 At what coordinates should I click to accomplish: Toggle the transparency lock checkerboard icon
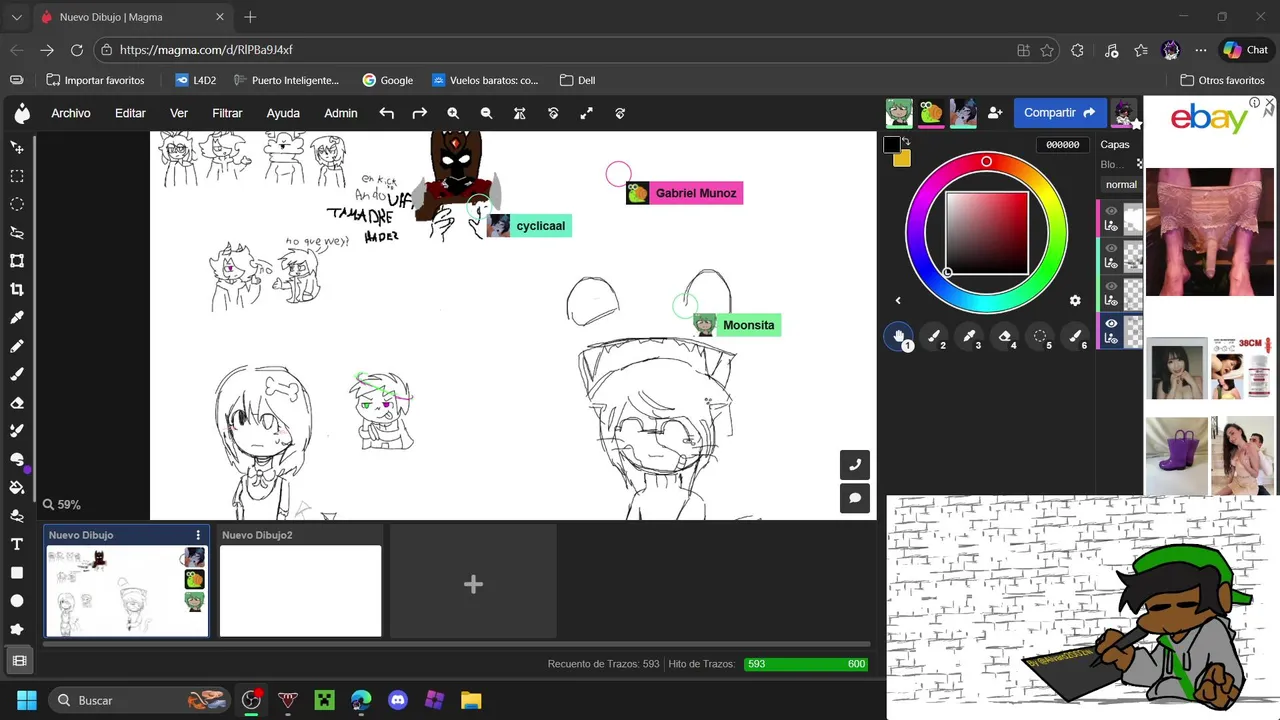pos(1139,164)
